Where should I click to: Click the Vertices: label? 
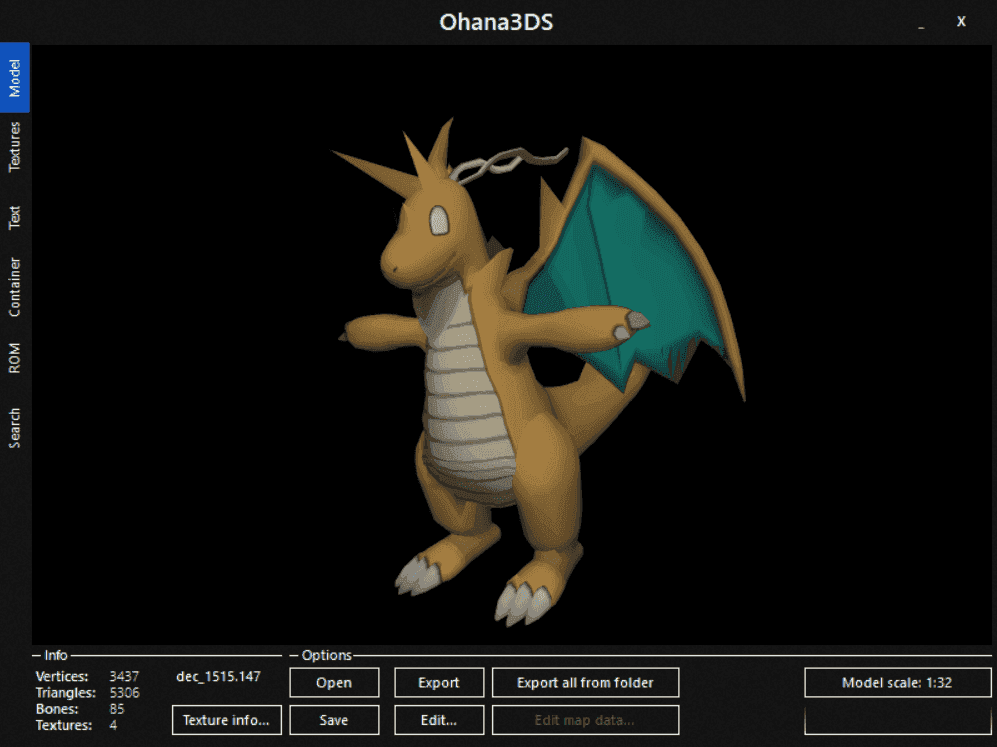tap(62, 676)
